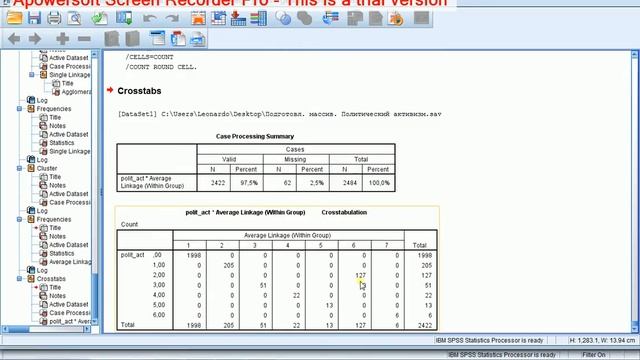This screenshot has height=360, width=640.
Task: Demote outline item with the right arrow
Action: click(x=35, y=39)
